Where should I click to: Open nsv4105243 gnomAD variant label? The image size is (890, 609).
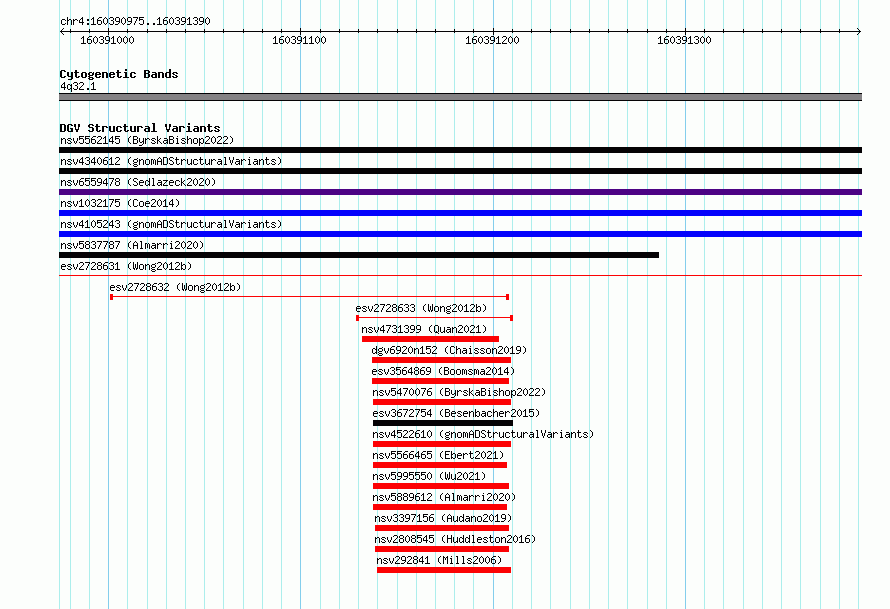coord(171,224)
